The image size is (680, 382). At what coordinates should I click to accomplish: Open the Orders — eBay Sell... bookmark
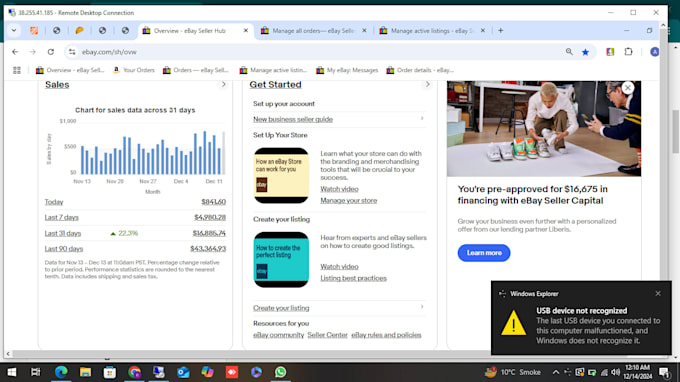[195, 70]
